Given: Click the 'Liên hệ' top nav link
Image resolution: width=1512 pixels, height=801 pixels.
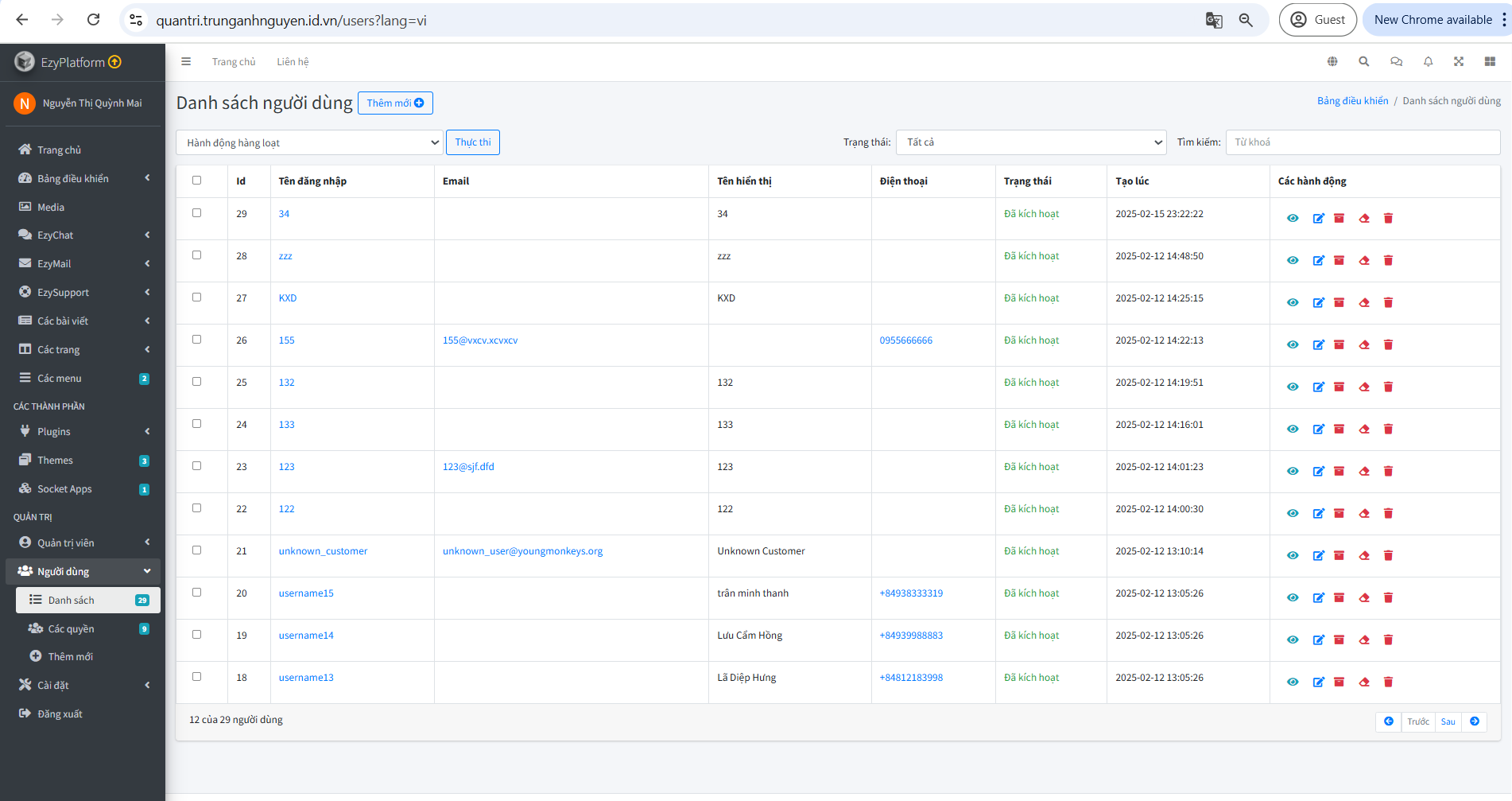Looking at the screenshot, I should click(293, 61).
